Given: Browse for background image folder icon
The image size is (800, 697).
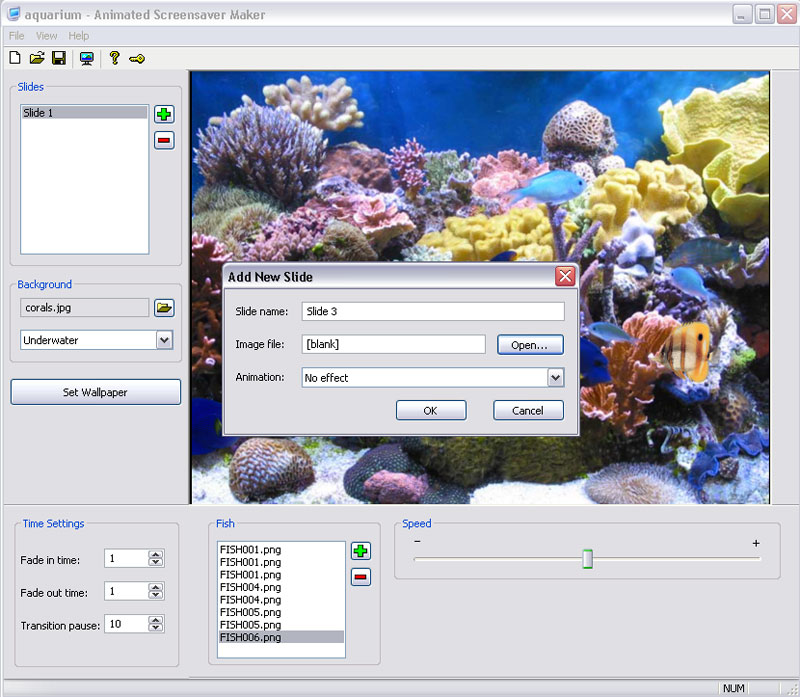Looking at the screenshot, I should click(x=165, y=308).
